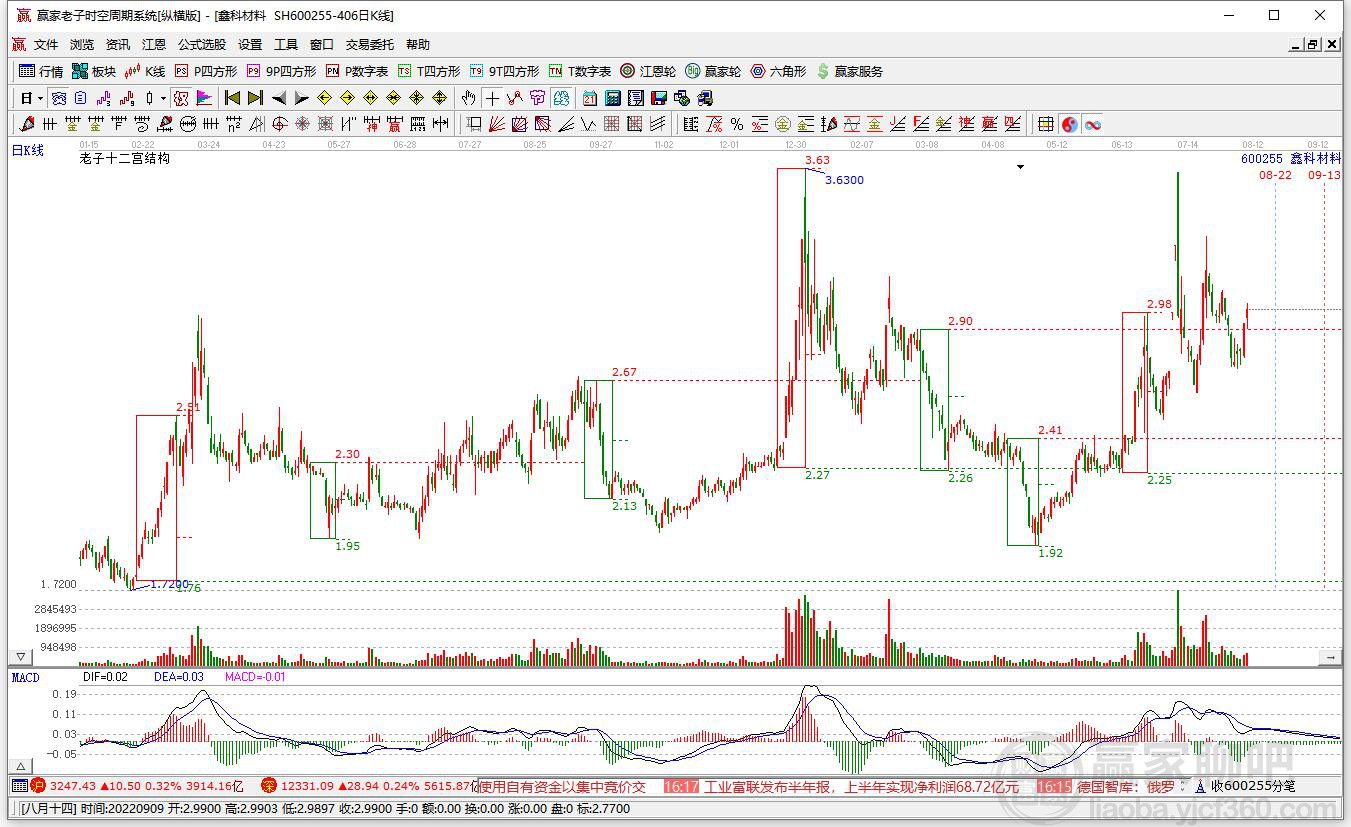The image size is (1351, 827).
Task: Open 赢家服务 with the dollar icon
Action: click(x=849, y=71)
